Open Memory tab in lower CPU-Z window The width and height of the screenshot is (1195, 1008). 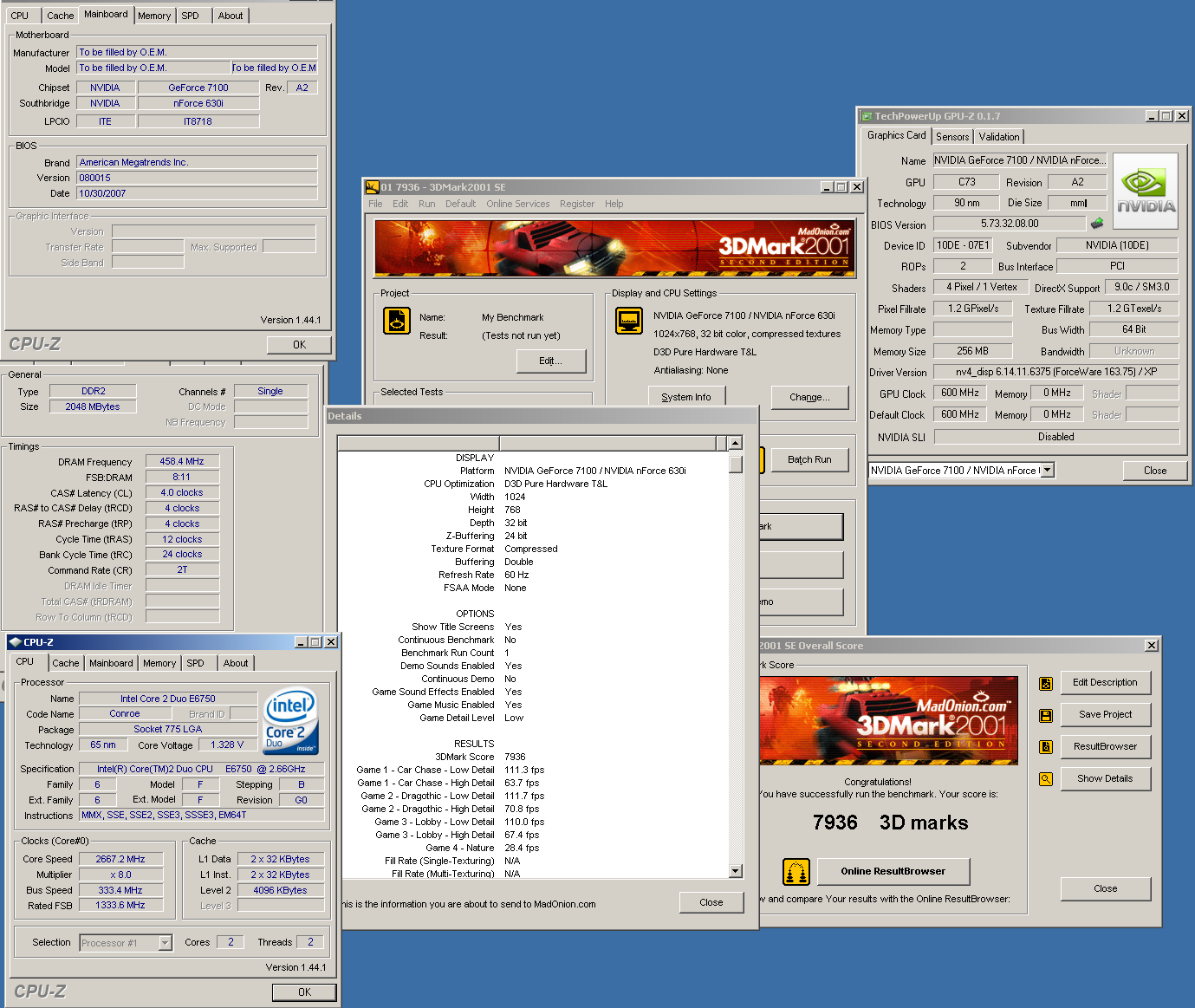[159, 663]
